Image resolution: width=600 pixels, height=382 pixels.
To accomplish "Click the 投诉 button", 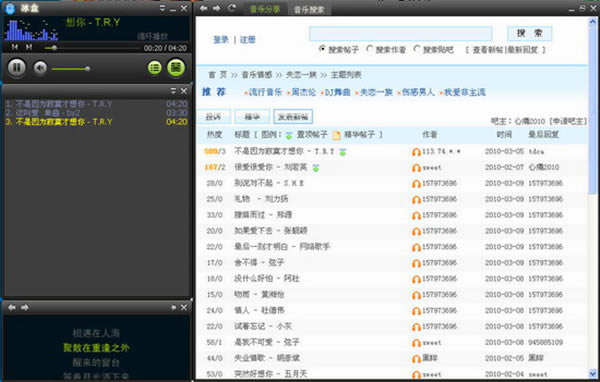I will click(x=214, y=117).
